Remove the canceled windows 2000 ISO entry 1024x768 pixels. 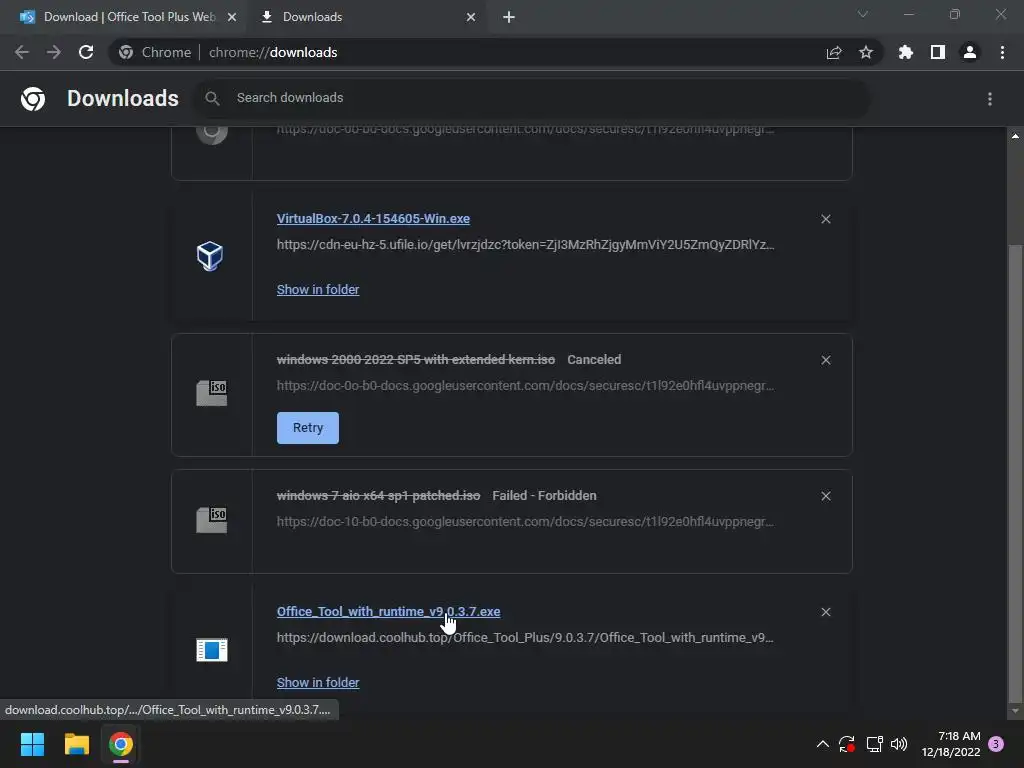(x=826, y=360)
